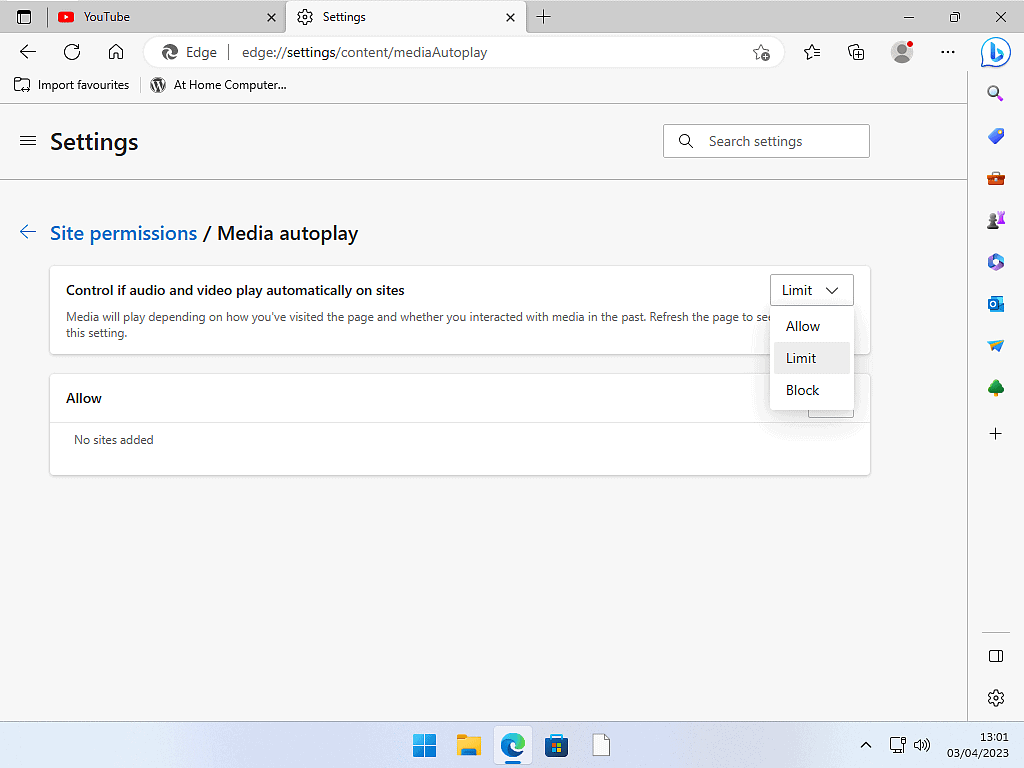Open the Microsoft 365 sidebar icon
The width and height of the screenshot is (1024, 768).
click(995, 262)
